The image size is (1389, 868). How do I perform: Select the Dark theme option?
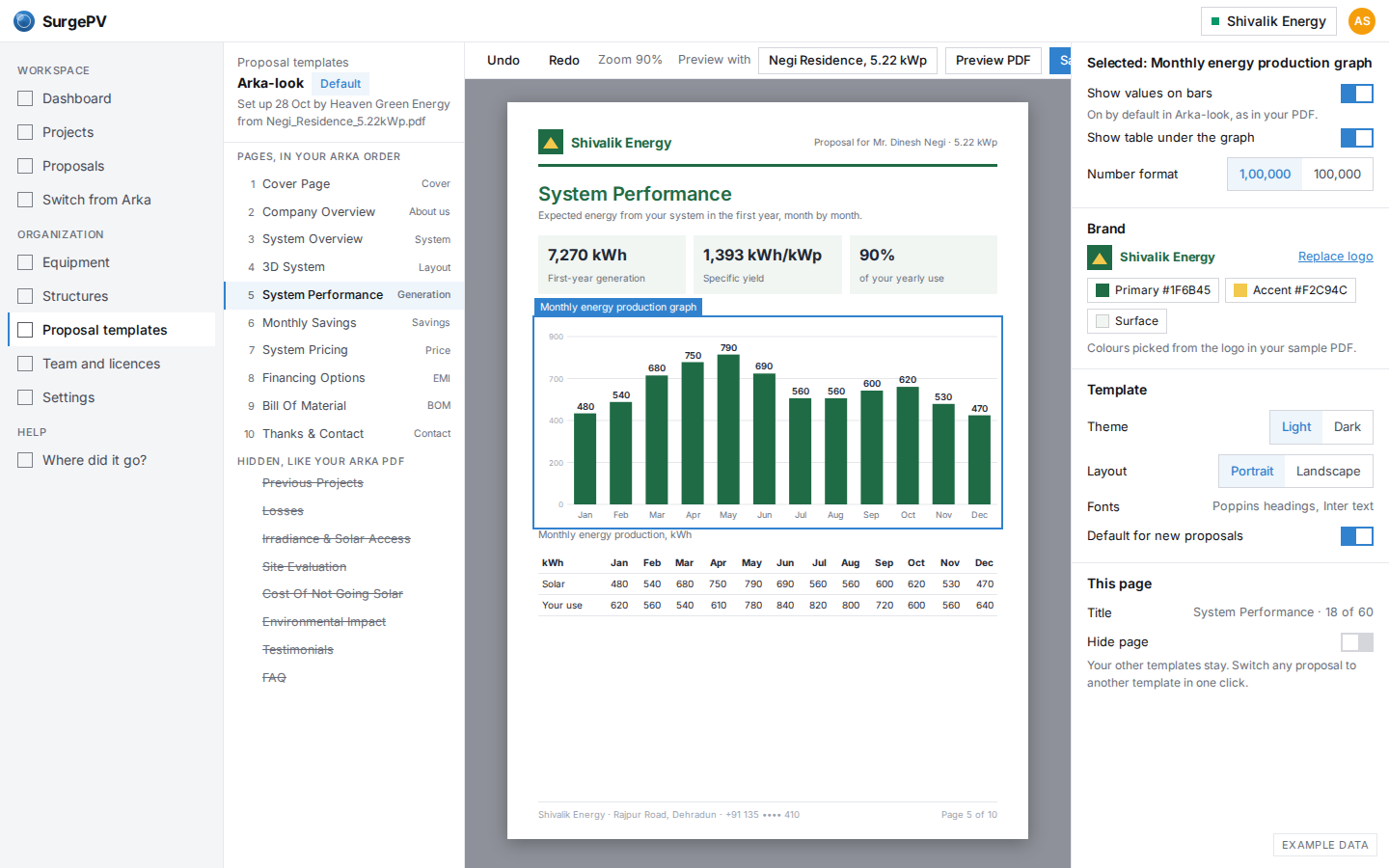[1348, 427]
